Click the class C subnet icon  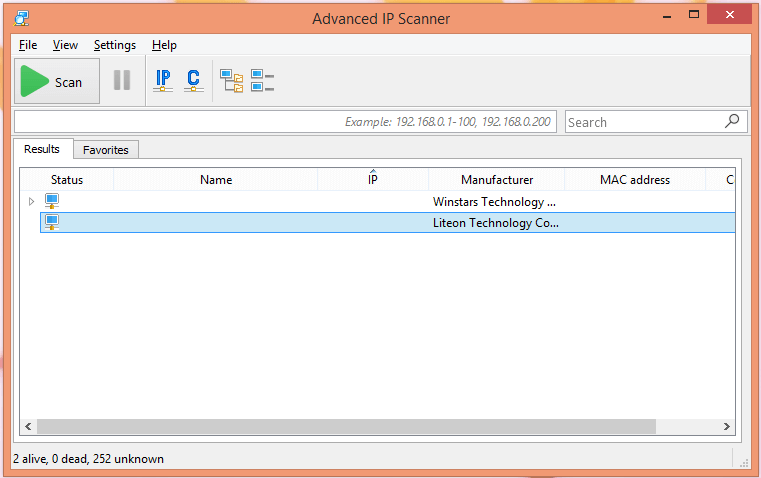(x=194, y=81)
